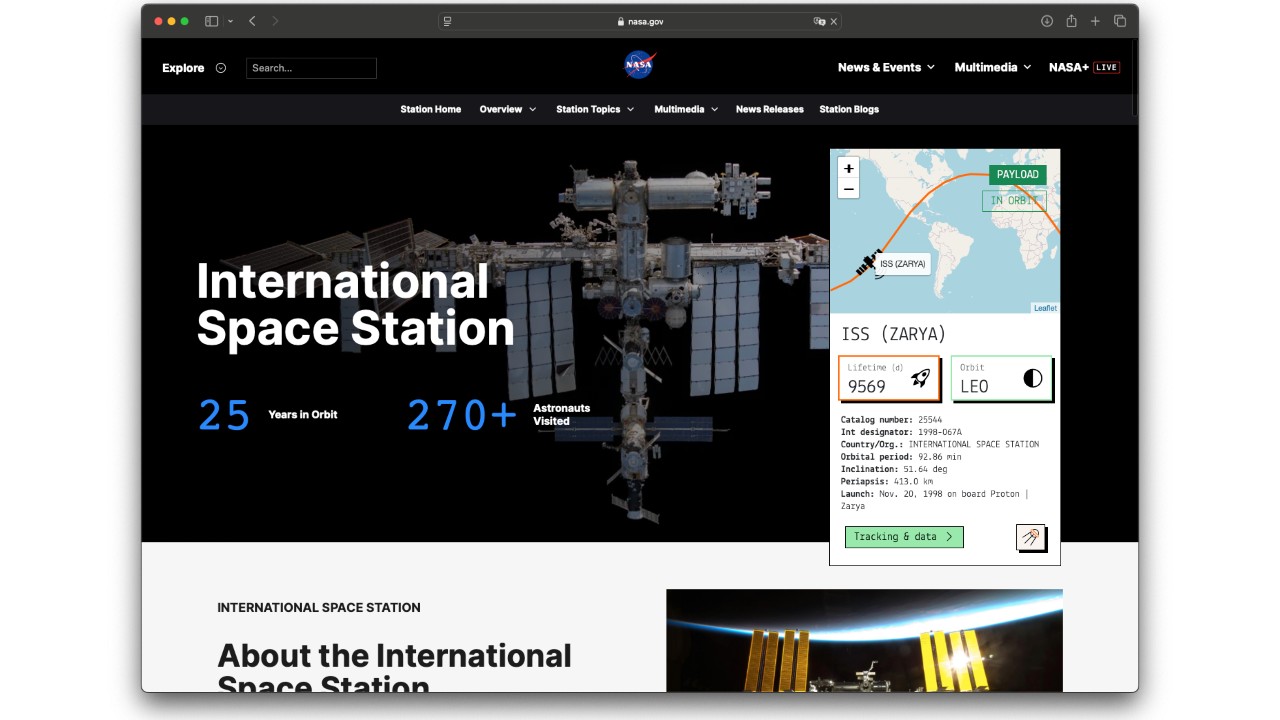Toggle Safari sidebar panel icon
Screen dimensions: 1280x720
[x=211, y=21]
